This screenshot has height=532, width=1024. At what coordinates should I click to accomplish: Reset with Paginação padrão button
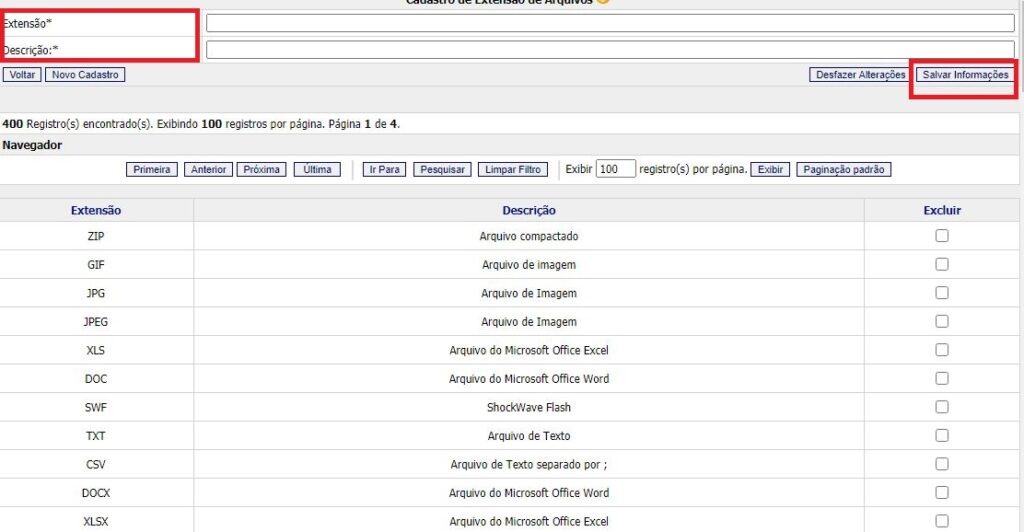tap(843, 170)
